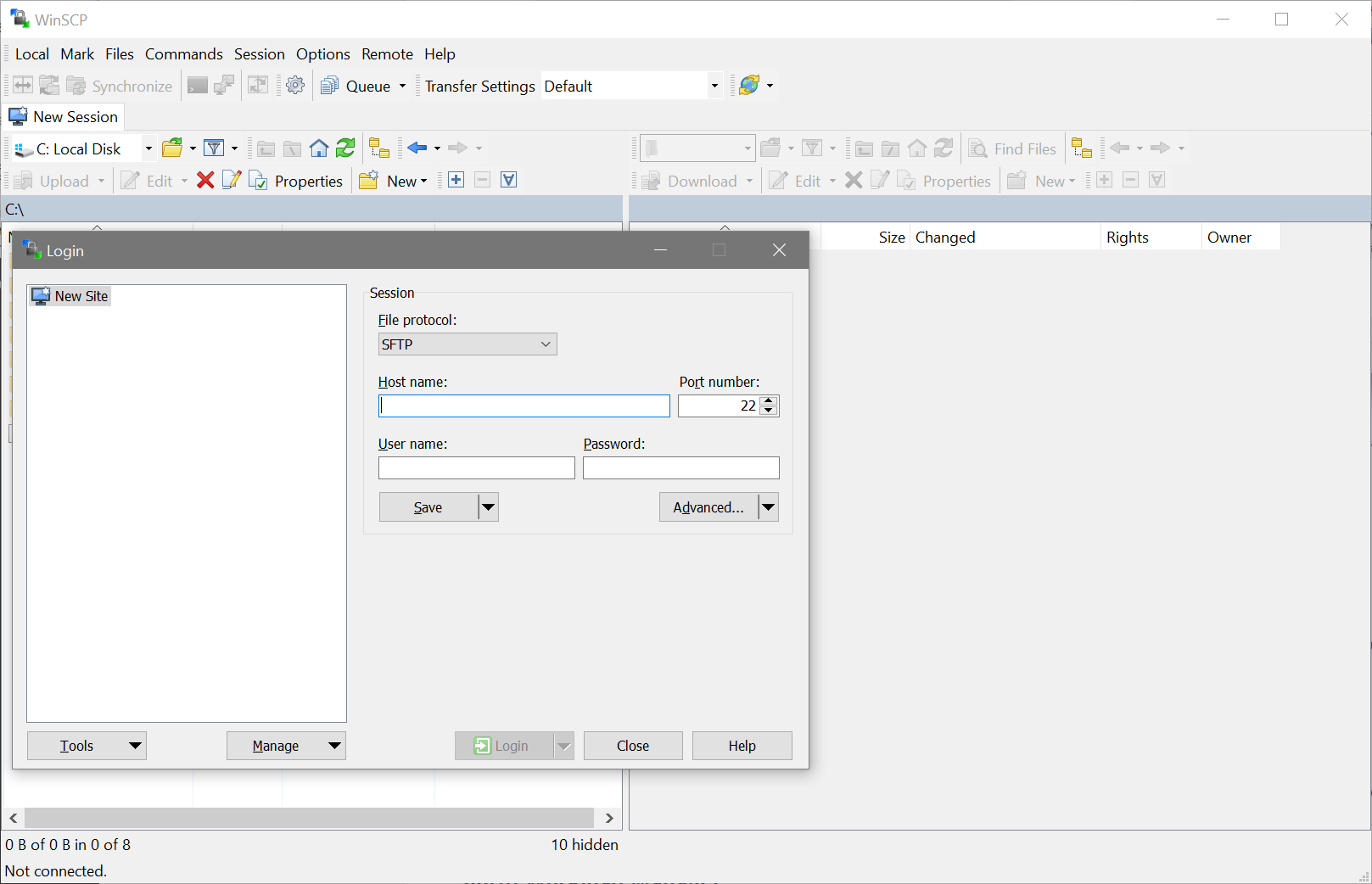Click the Save button
Viewport: 1372px width, 884px height.
click(428, 507)
